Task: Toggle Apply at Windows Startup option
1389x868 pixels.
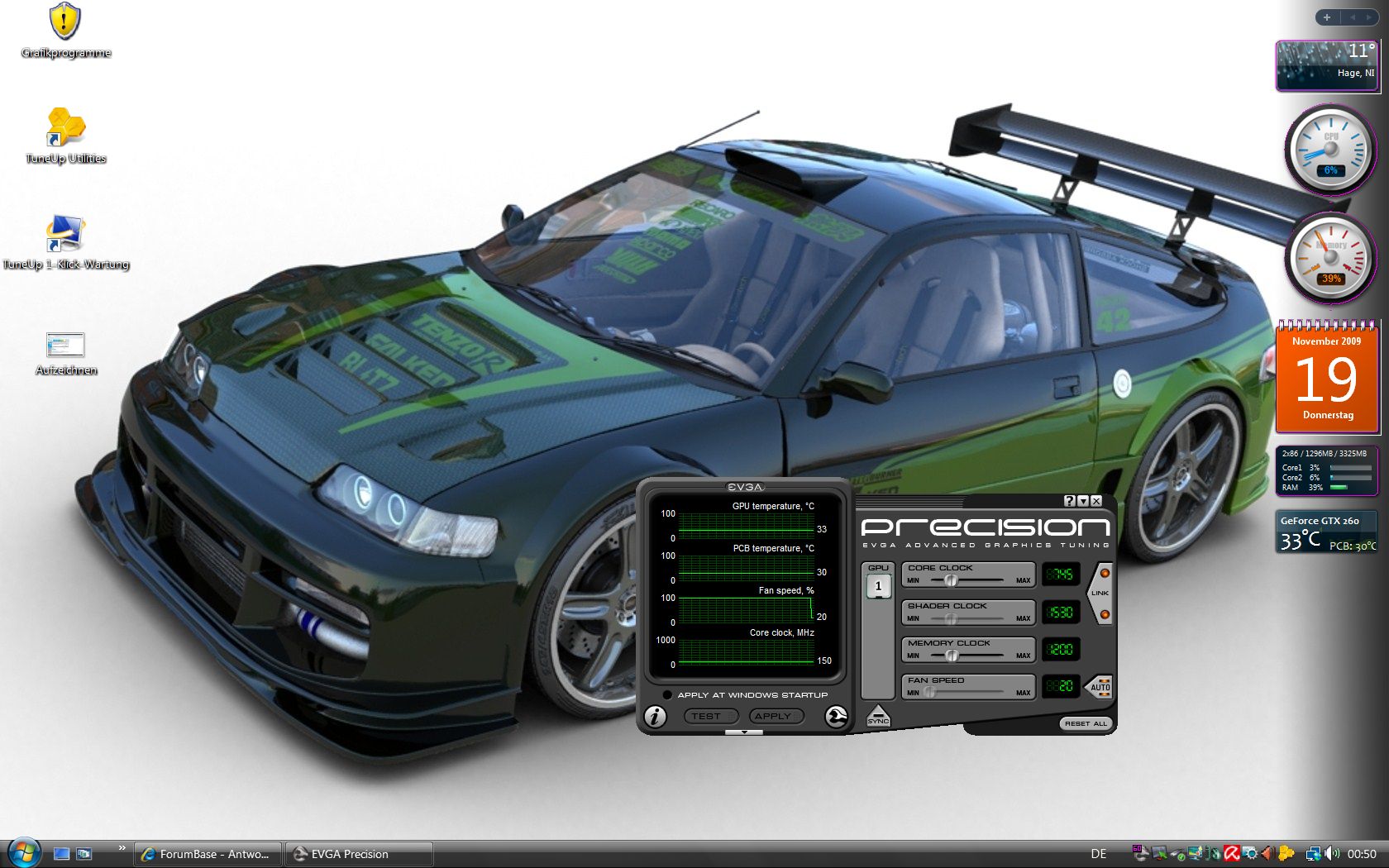Action: (x=666, y=694)
